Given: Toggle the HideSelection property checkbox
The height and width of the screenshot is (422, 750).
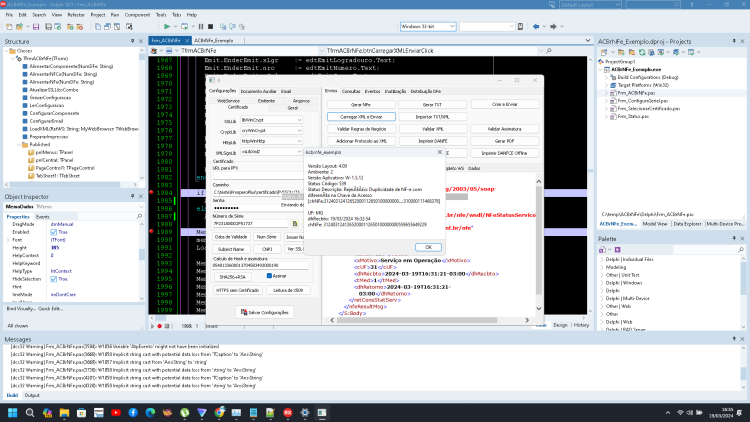Looking at the screenshot, I should coord(54,279).
